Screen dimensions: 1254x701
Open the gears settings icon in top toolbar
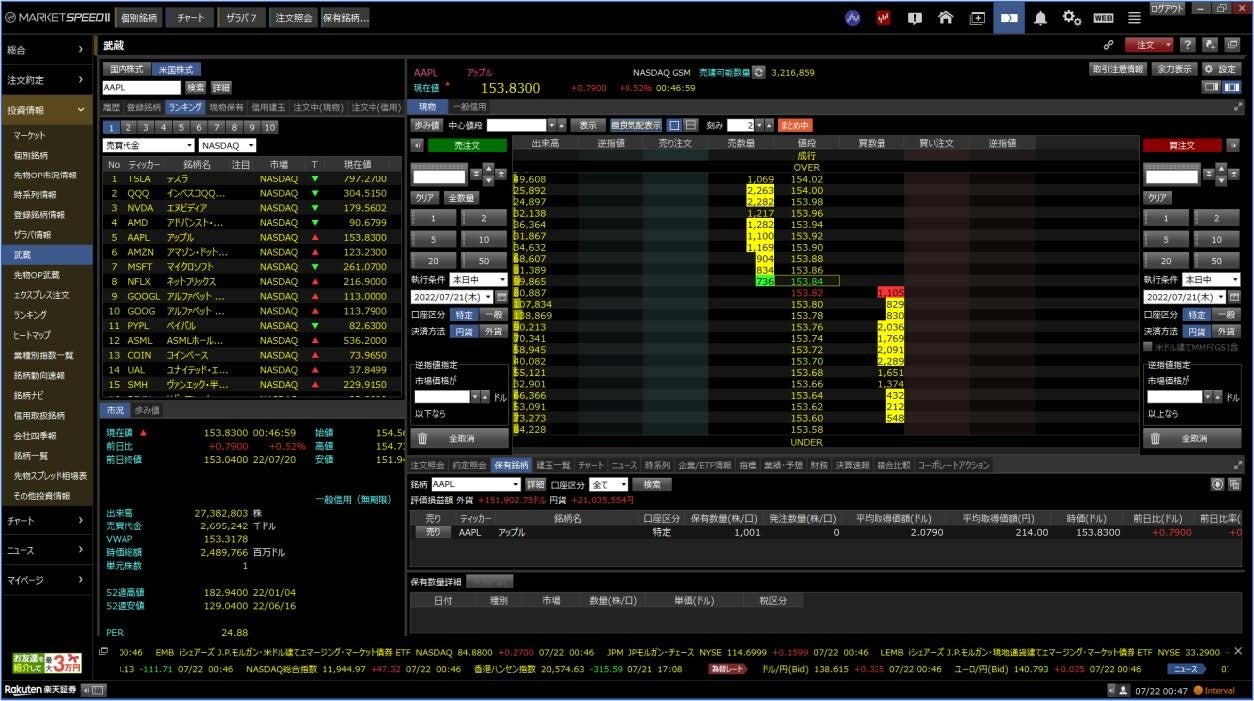(1072, 18)
